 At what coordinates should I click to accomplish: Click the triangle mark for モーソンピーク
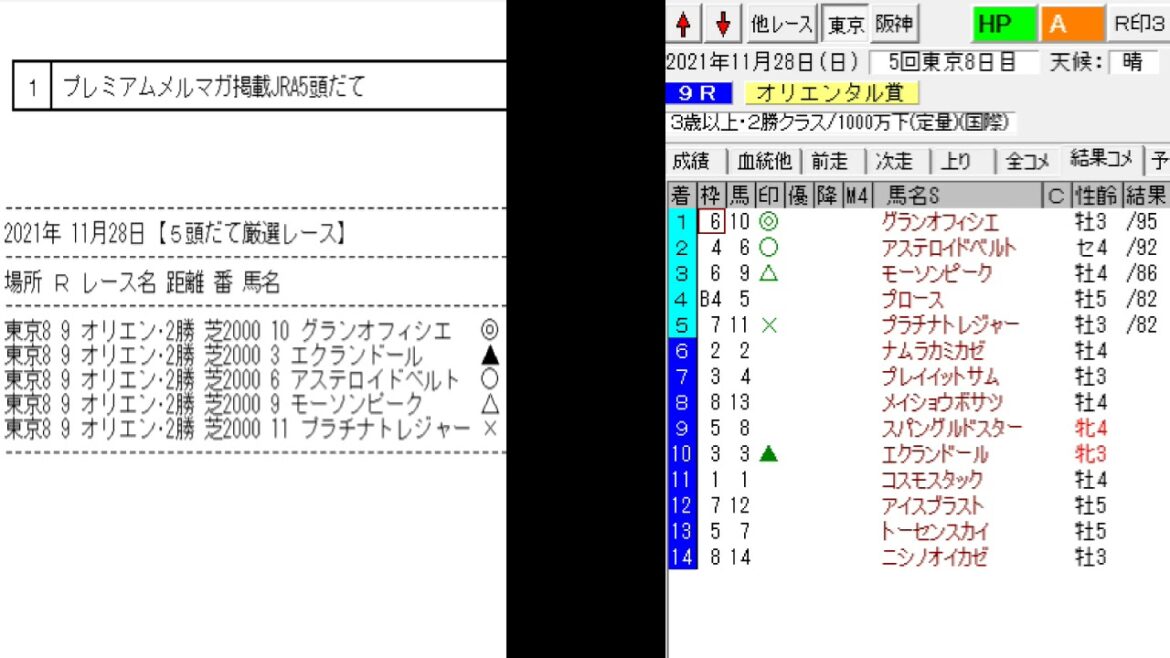768,273
